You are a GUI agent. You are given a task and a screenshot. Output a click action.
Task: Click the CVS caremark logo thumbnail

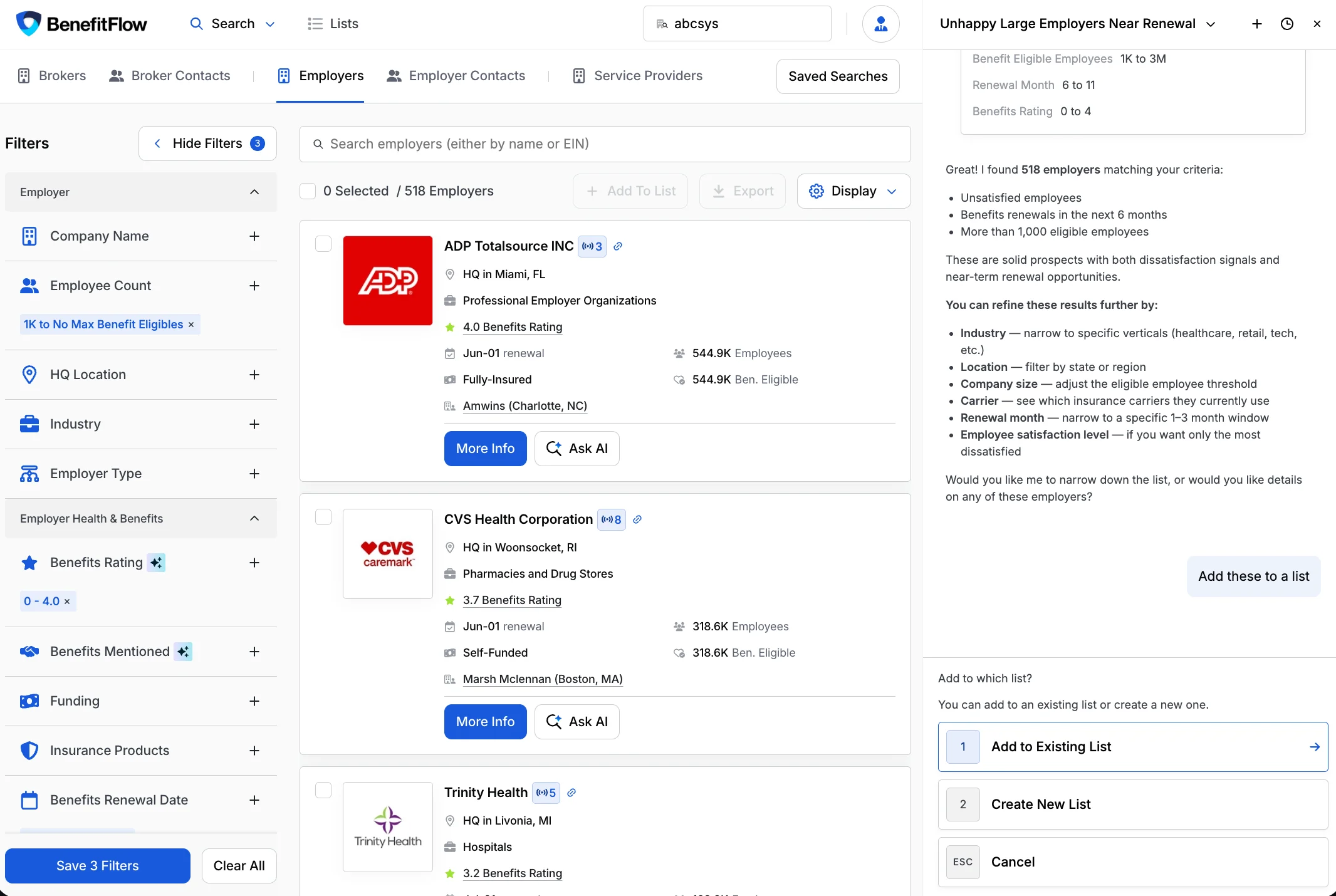(388, 554)
